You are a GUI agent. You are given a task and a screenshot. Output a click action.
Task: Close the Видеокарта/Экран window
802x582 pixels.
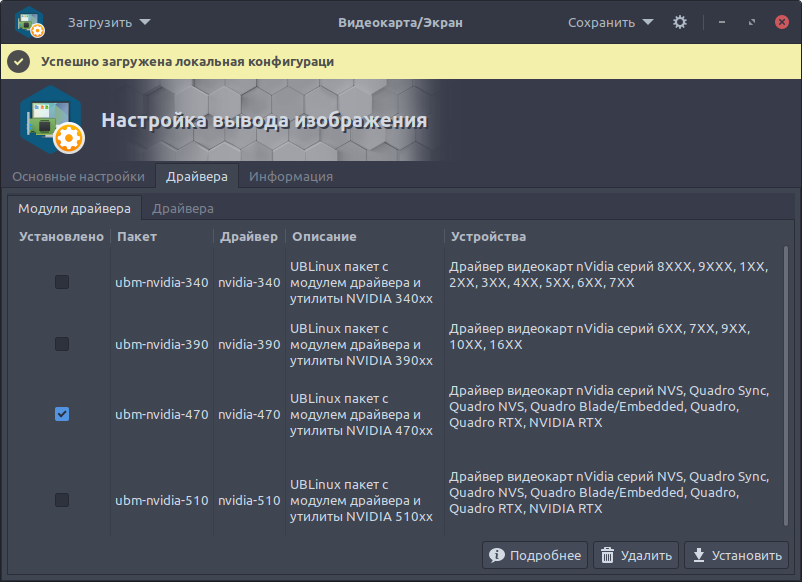click(781, 22)
